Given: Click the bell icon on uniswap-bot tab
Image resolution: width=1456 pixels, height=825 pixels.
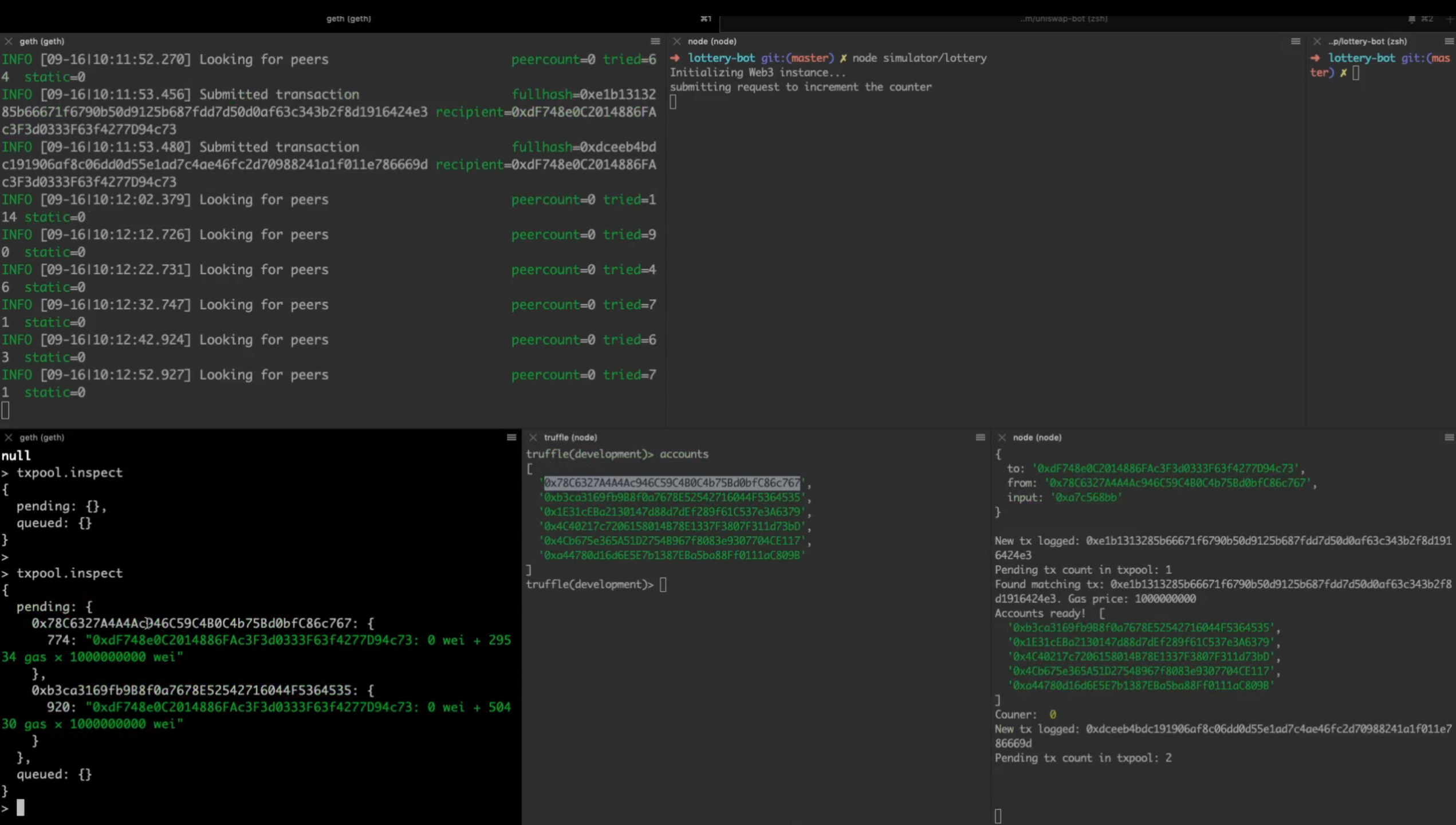Looking at the screenshot, I should [1411, 19].
